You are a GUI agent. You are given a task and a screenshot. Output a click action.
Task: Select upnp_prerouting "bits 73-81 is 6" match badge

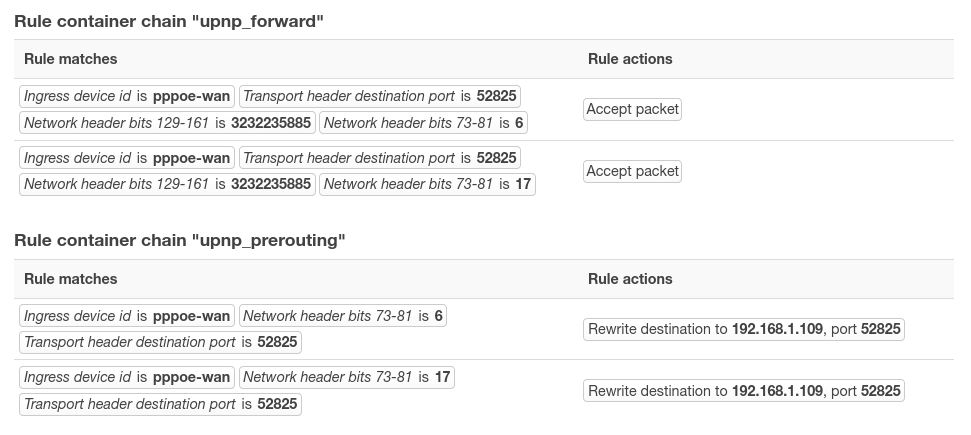pos(343,316)
